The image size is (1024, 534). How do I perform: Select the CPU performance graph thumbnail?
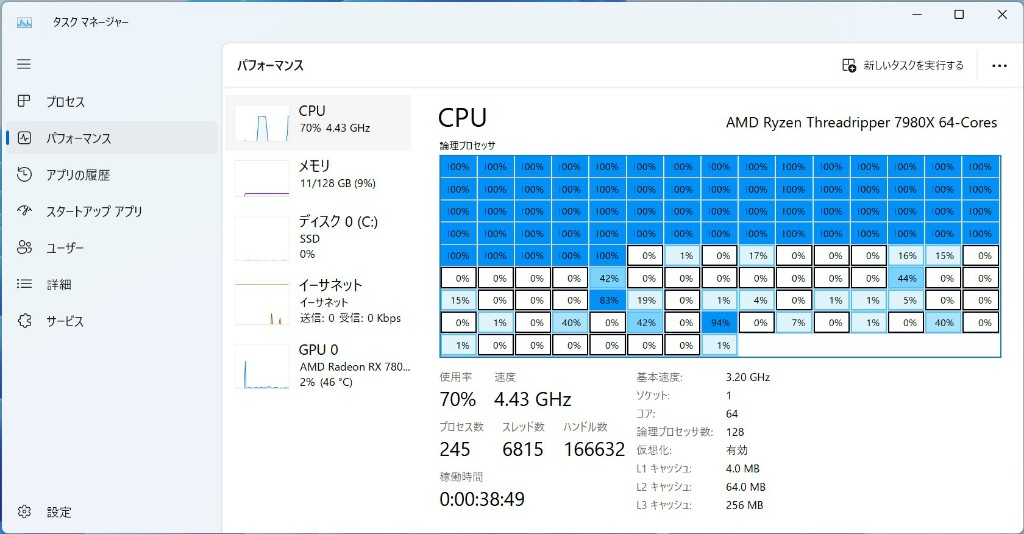tap(261, 123)
